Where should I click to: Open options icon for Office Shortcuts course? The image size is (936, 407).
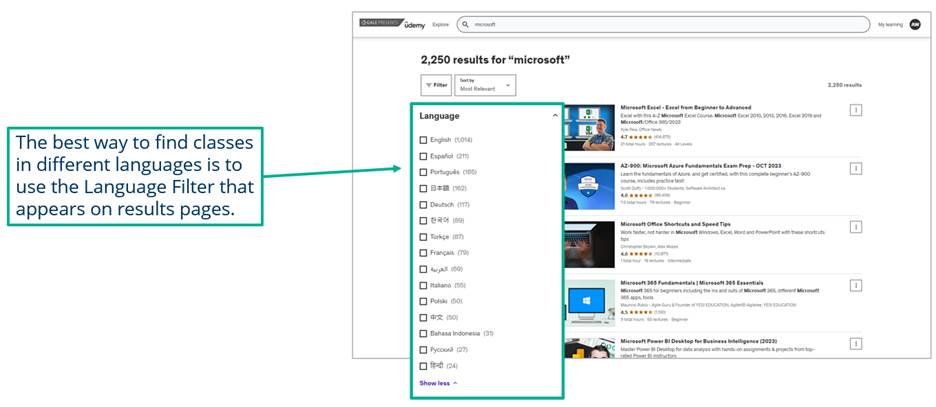pos(855,226)
